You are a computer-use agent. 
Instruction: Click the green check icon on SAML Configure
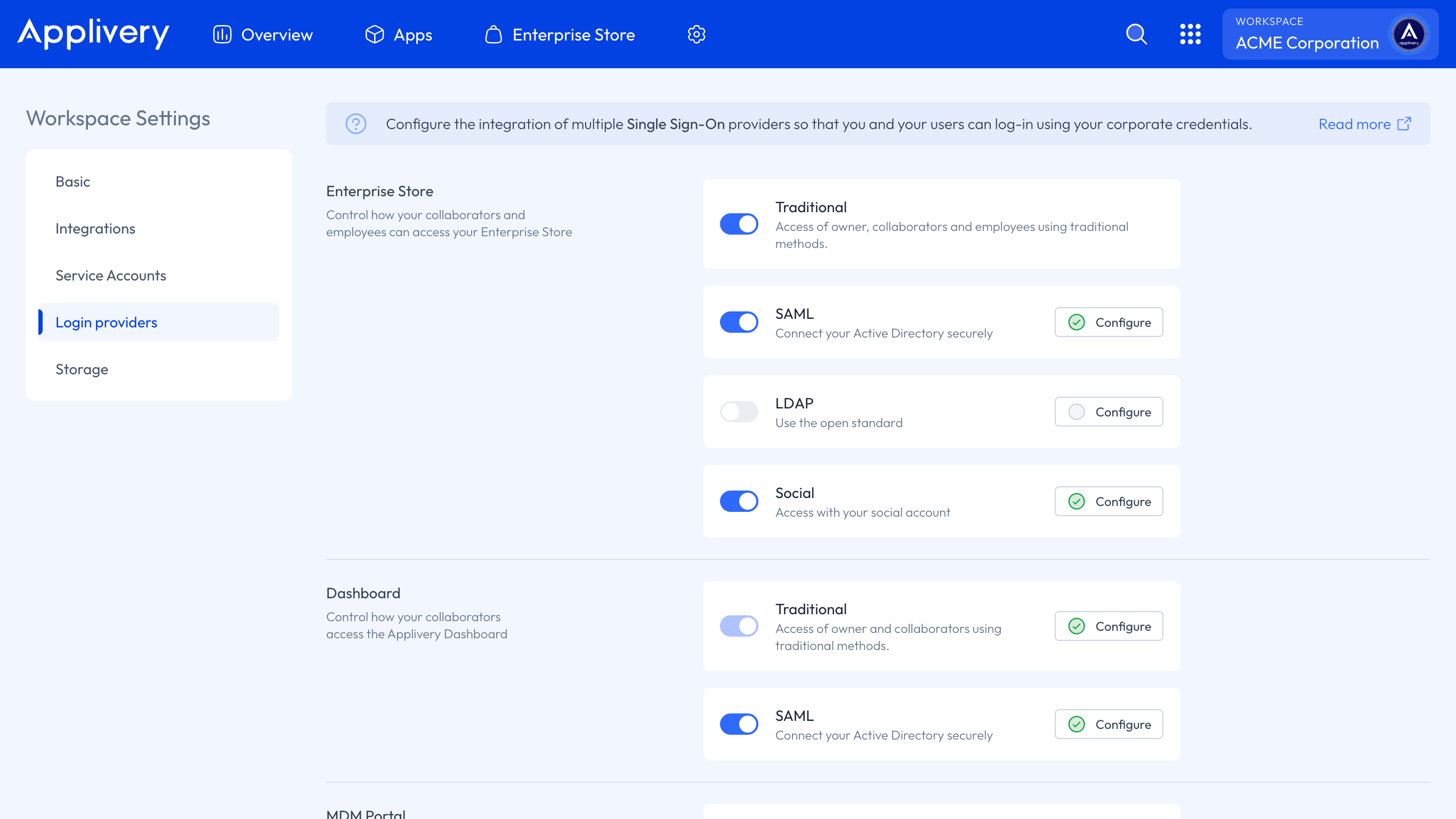point(1077,322)
